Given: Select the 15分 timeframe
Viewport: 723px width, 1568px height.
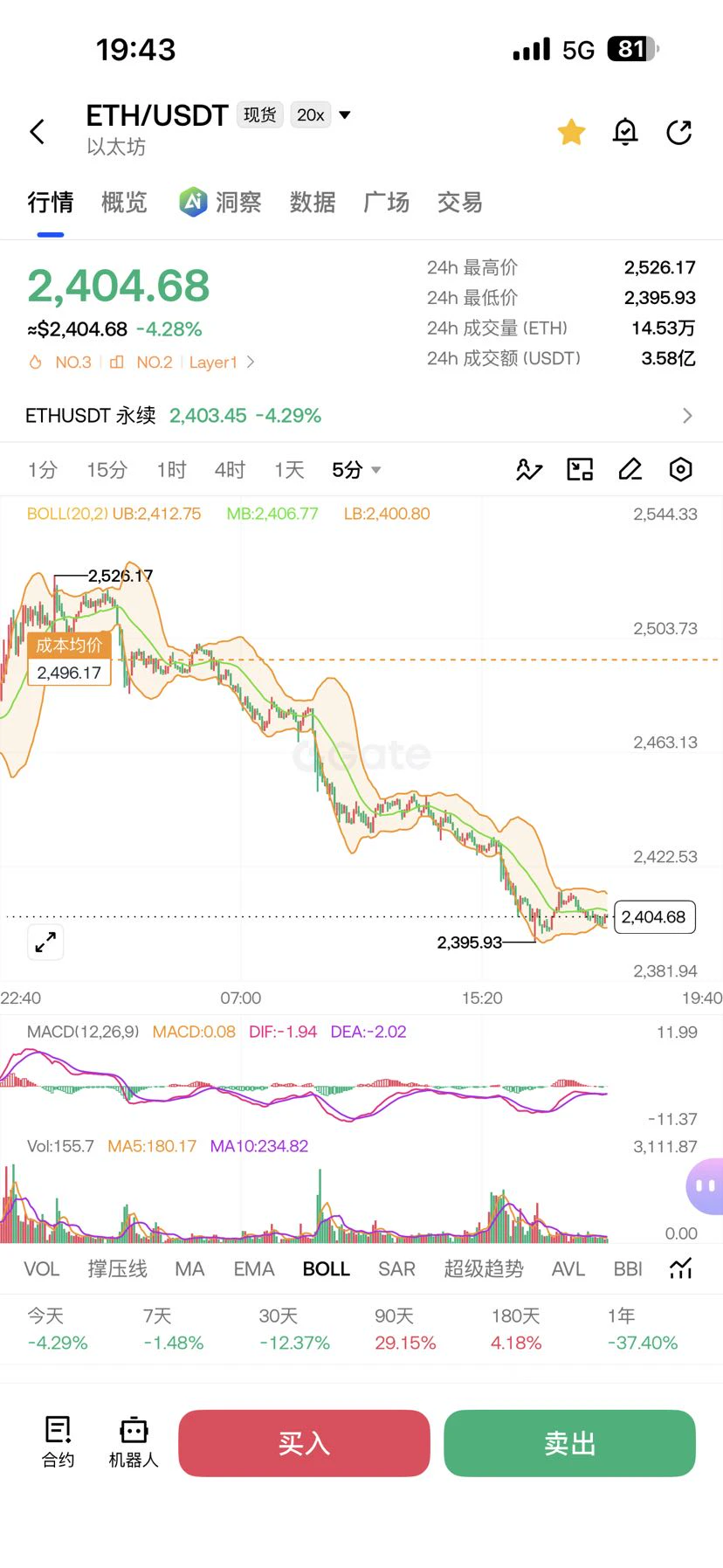Looking at the screenshot, I should click(107, 470).
